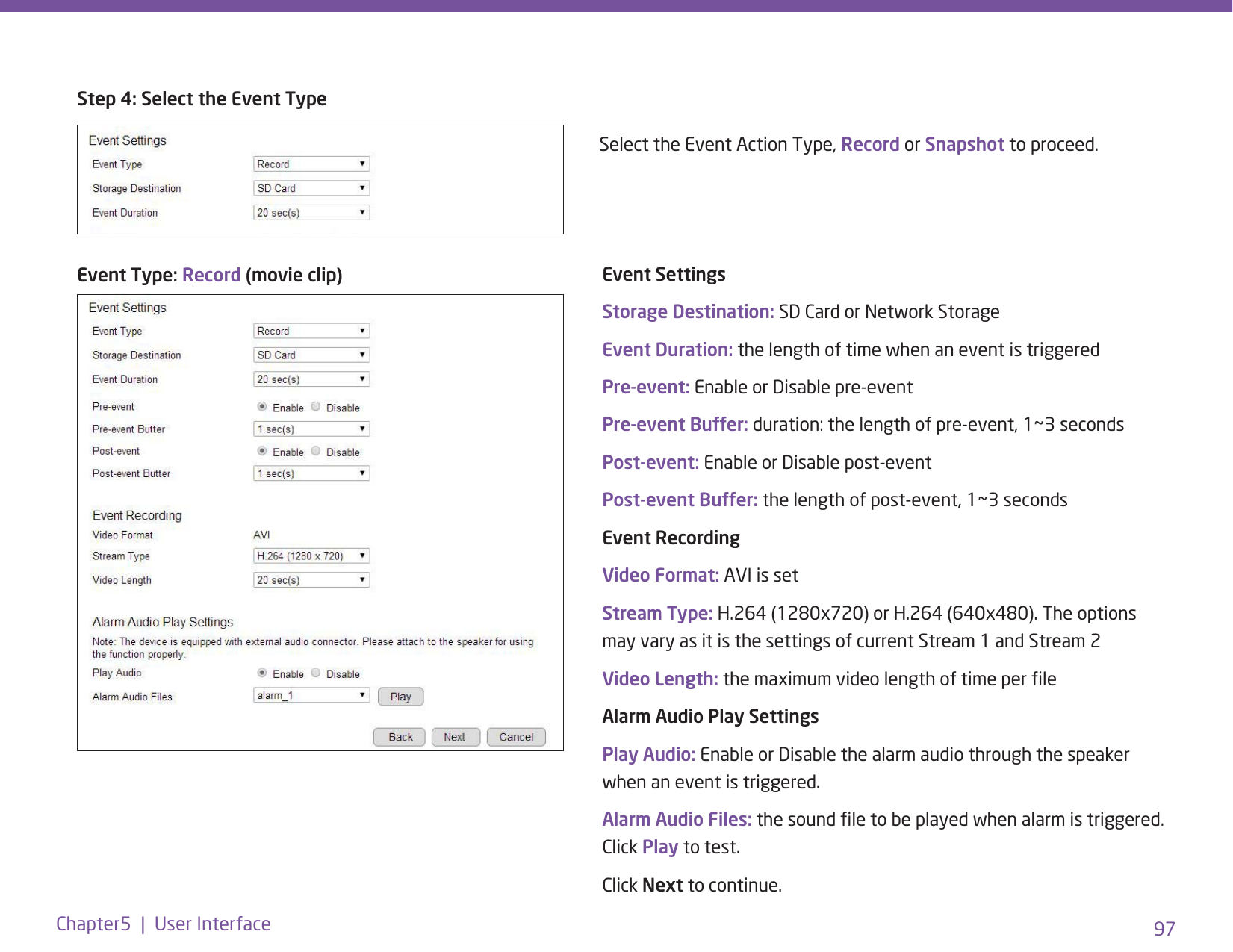Select Disable radio for Play Audio
The width and height of the screenshot is (1233, 952).
(x=316, y=673)
